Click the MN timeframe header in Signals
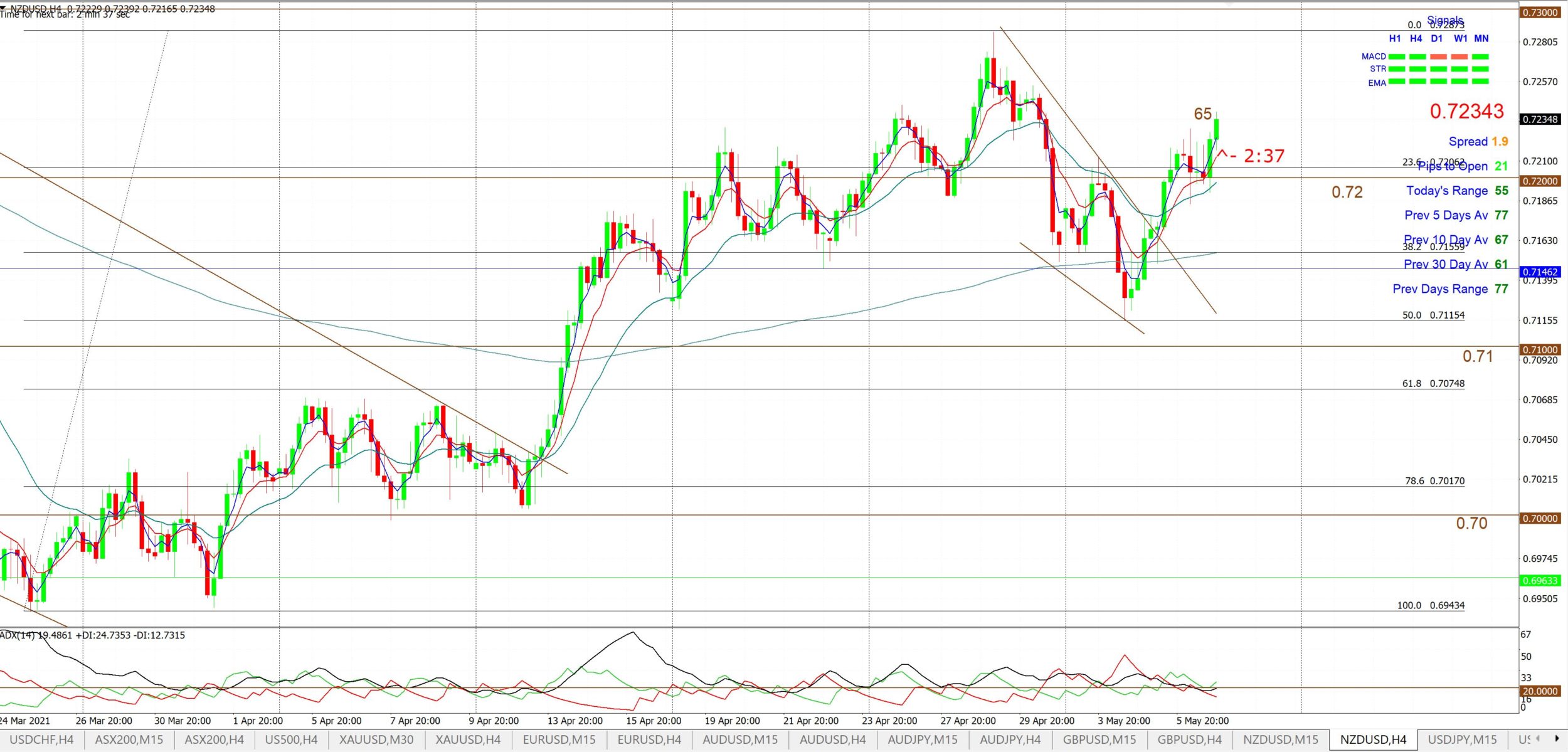This screenshot has width=1568, height=752. coord(1481,38)
